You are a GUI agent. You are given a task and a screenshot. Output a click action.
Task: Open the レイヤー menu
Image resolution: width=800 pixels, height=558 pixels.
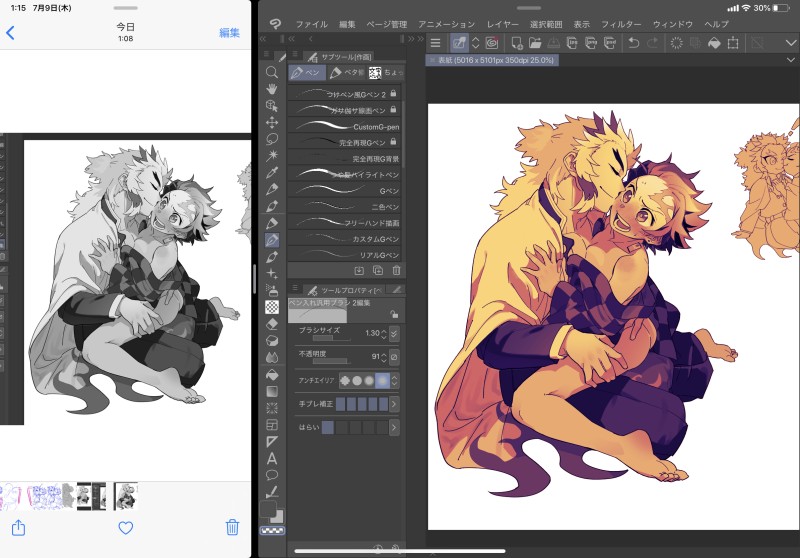[x=503, y=24]
